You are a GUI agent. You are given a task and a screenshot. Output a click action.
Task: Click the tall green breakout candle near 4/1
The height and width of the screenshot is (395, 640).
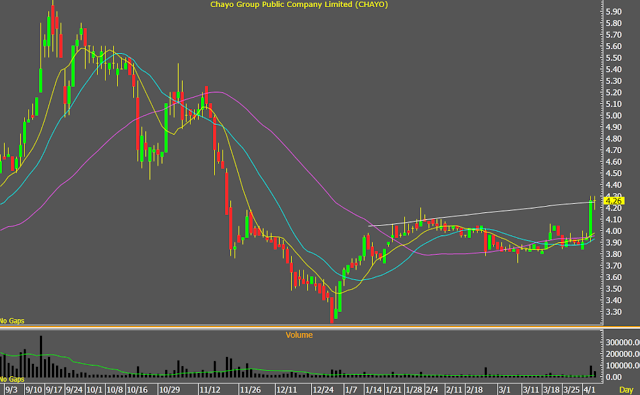click(591, 218)
